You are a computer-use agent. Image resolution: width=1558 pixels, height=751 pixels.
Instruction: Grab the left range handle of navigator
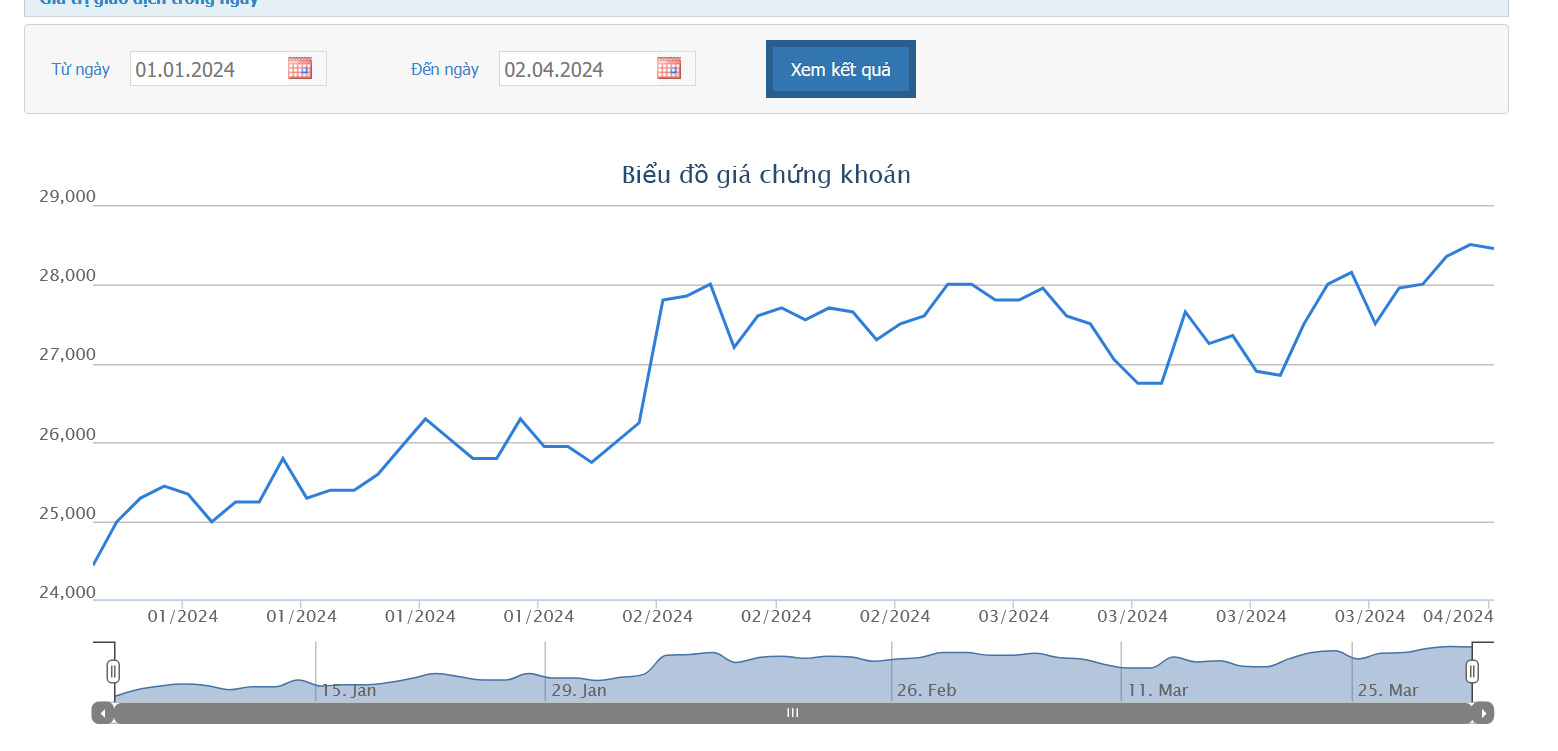(x=113, y=671)
